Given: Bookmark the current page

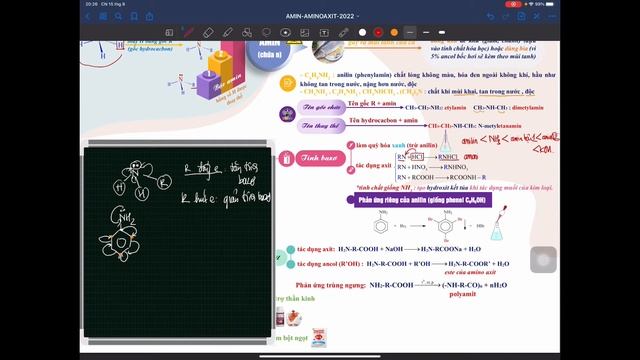Looking at the screenshot, I should 134,16.
